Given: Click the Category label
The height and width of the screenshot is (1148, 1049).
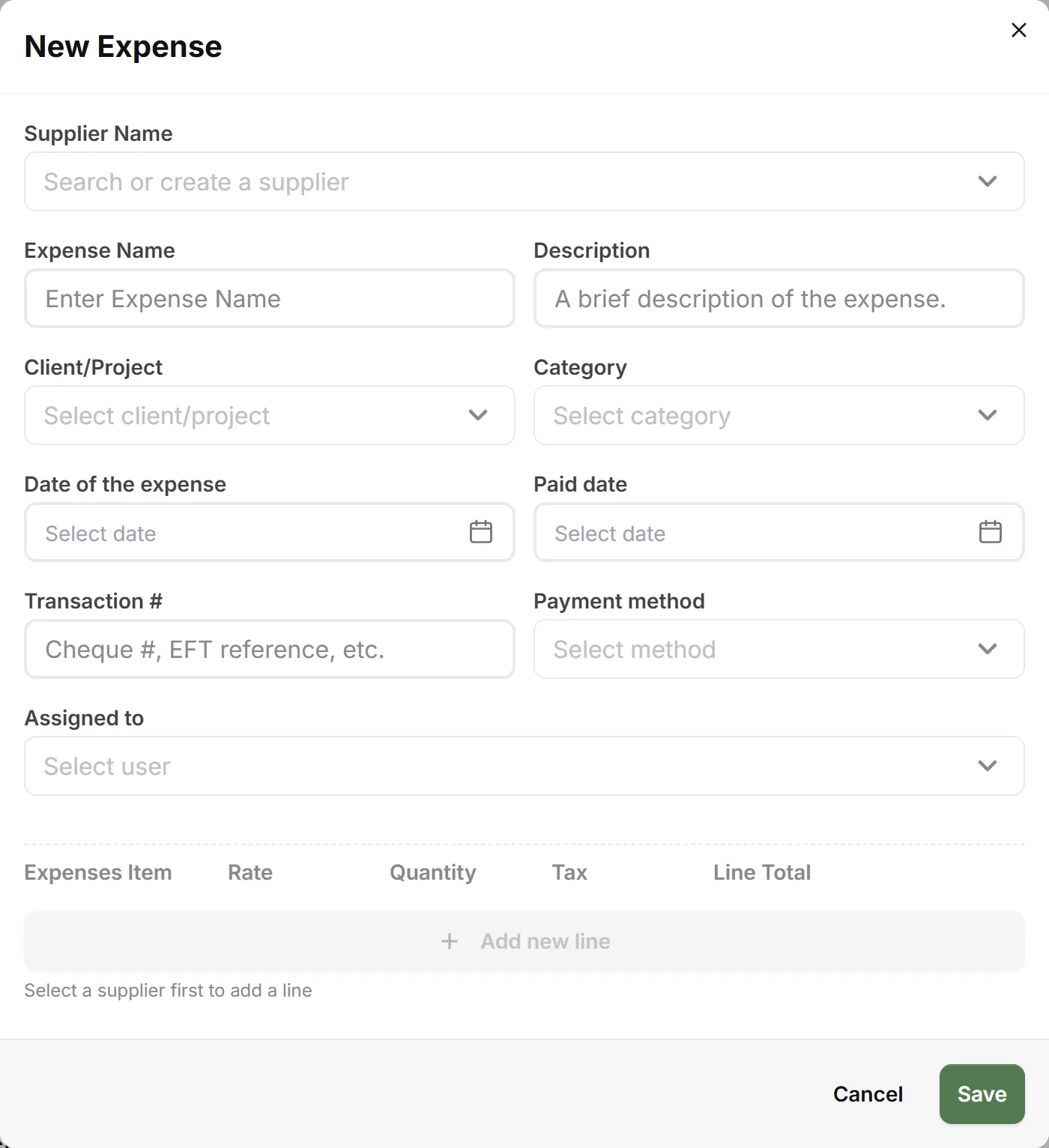Looking at the screenshot, I should [x=580, y=367].
